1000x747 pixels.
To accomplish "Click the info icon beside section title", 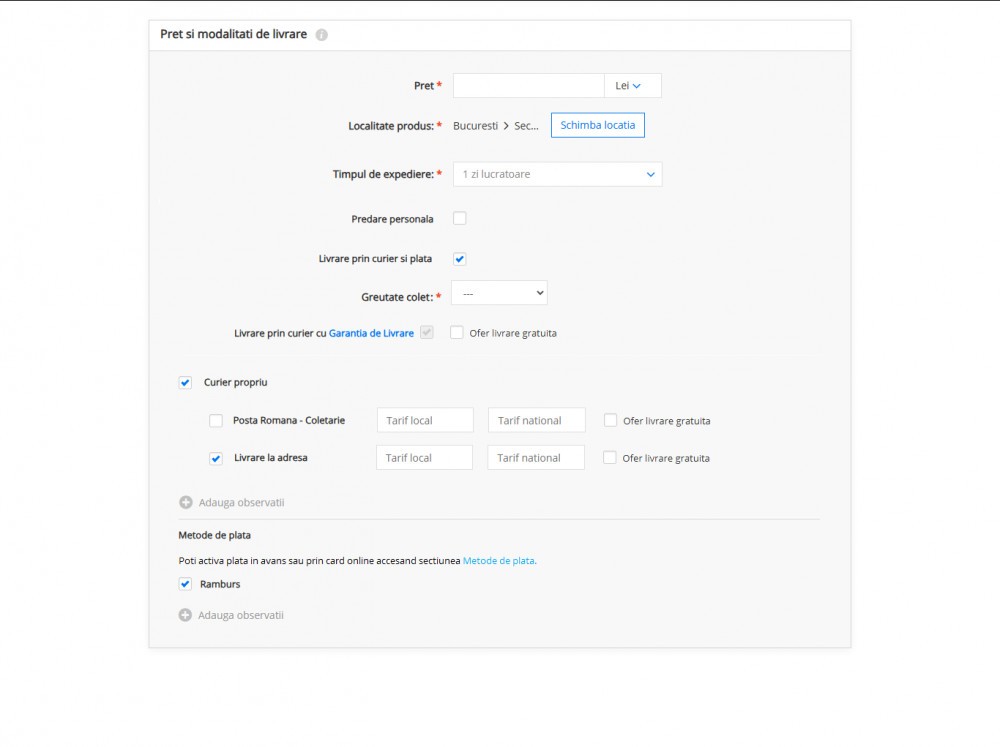I will point(321,35).
